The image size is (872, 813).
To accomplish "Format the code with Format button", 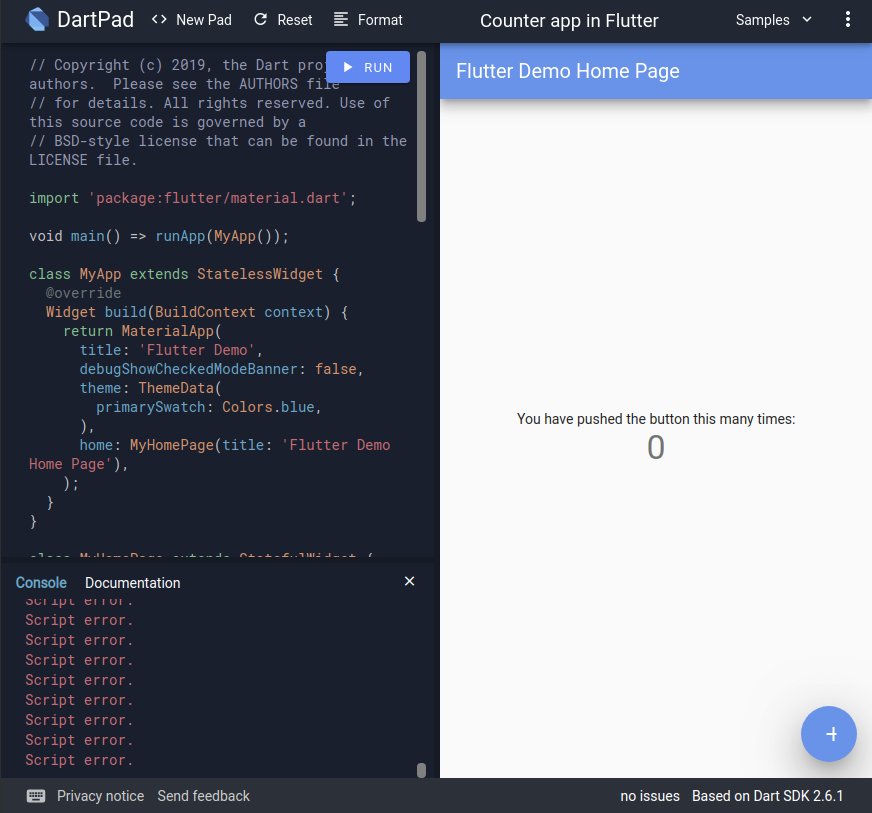I will [x=368, y=20].
